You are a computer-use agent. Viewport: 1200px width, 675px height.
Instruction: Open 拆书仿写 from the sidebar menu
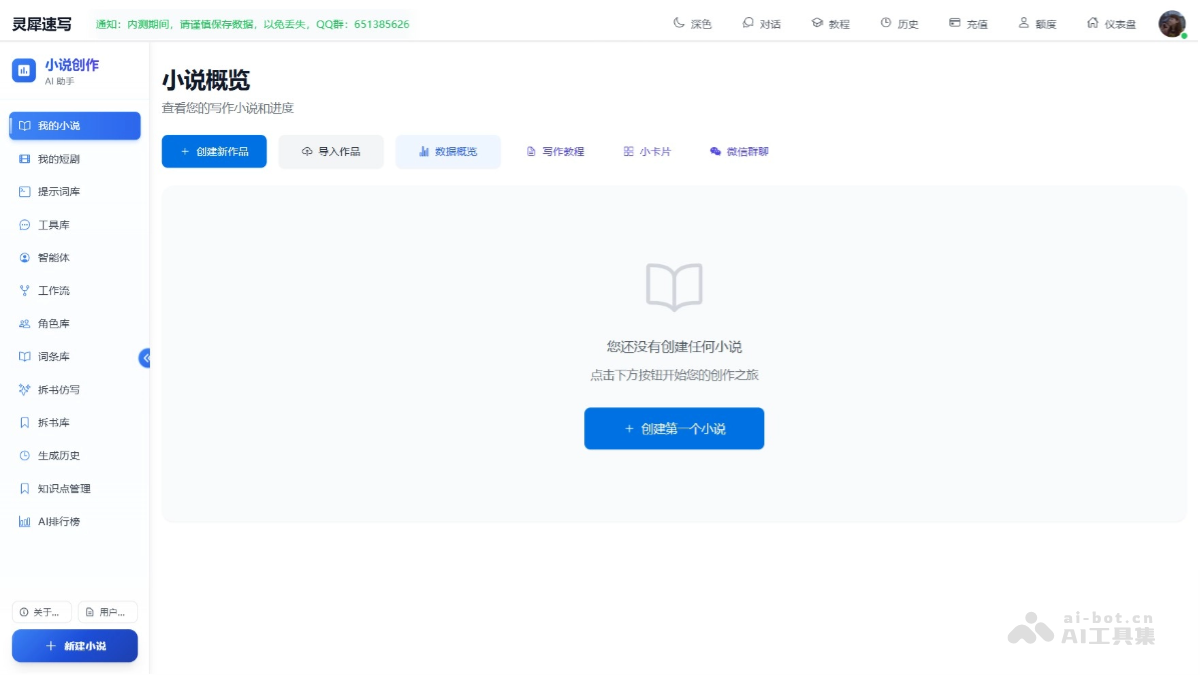pyautogui.click(x=60, y=389)
